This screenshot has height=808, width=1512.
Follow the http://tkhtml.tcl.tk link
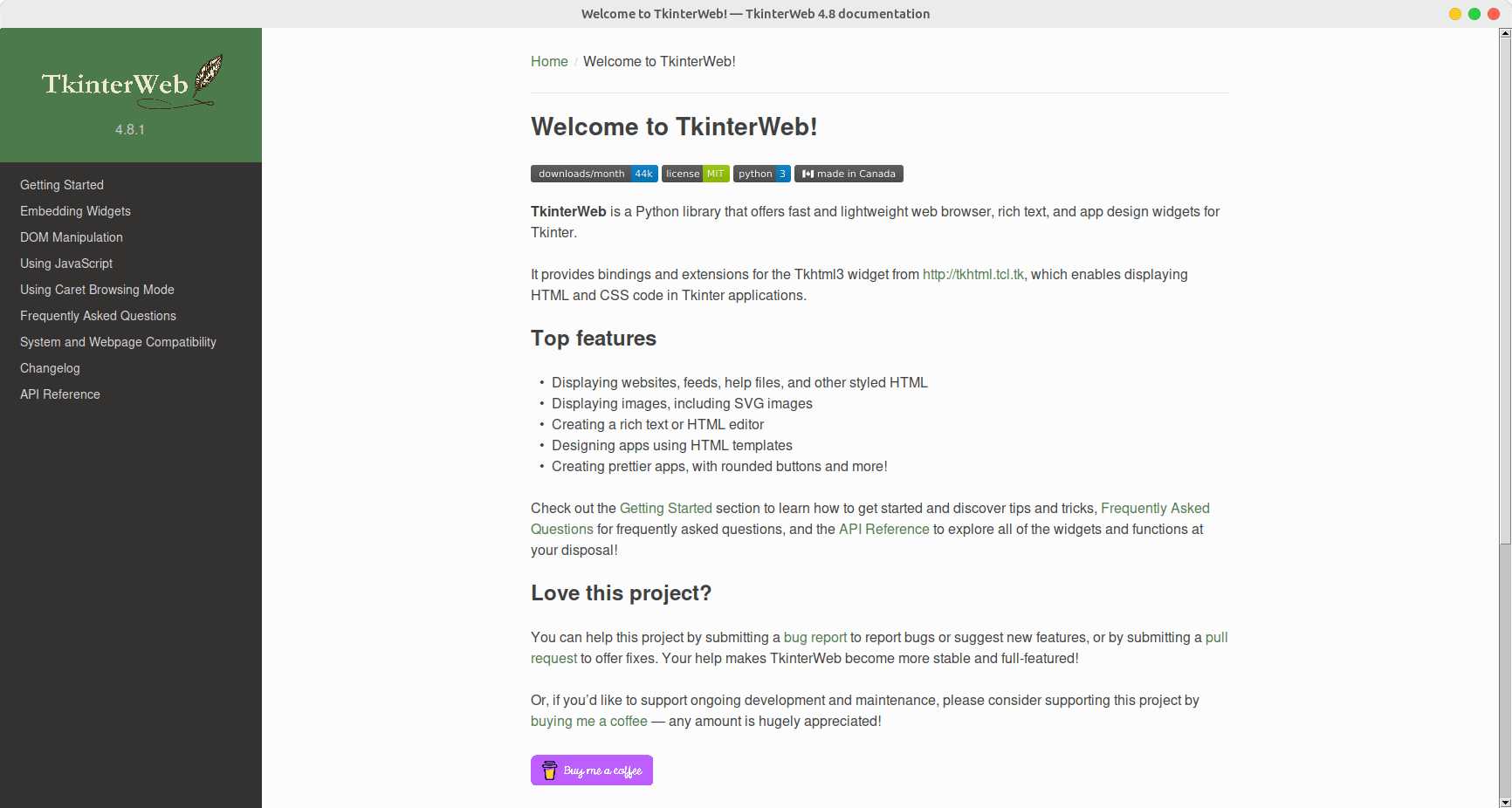[x=973, y=274]
